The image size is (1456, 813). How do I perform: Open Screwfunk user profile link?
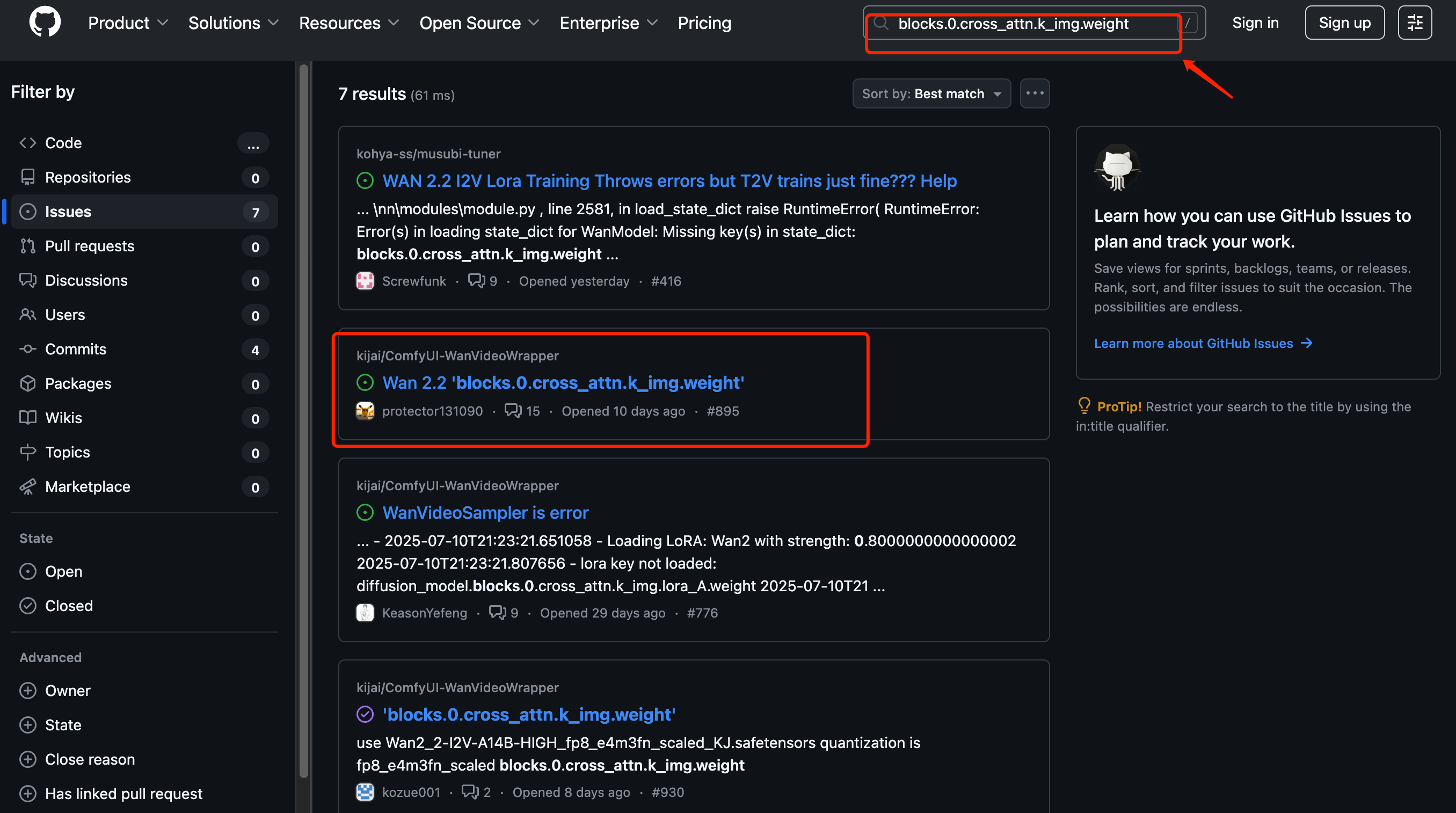pos(414,281)
